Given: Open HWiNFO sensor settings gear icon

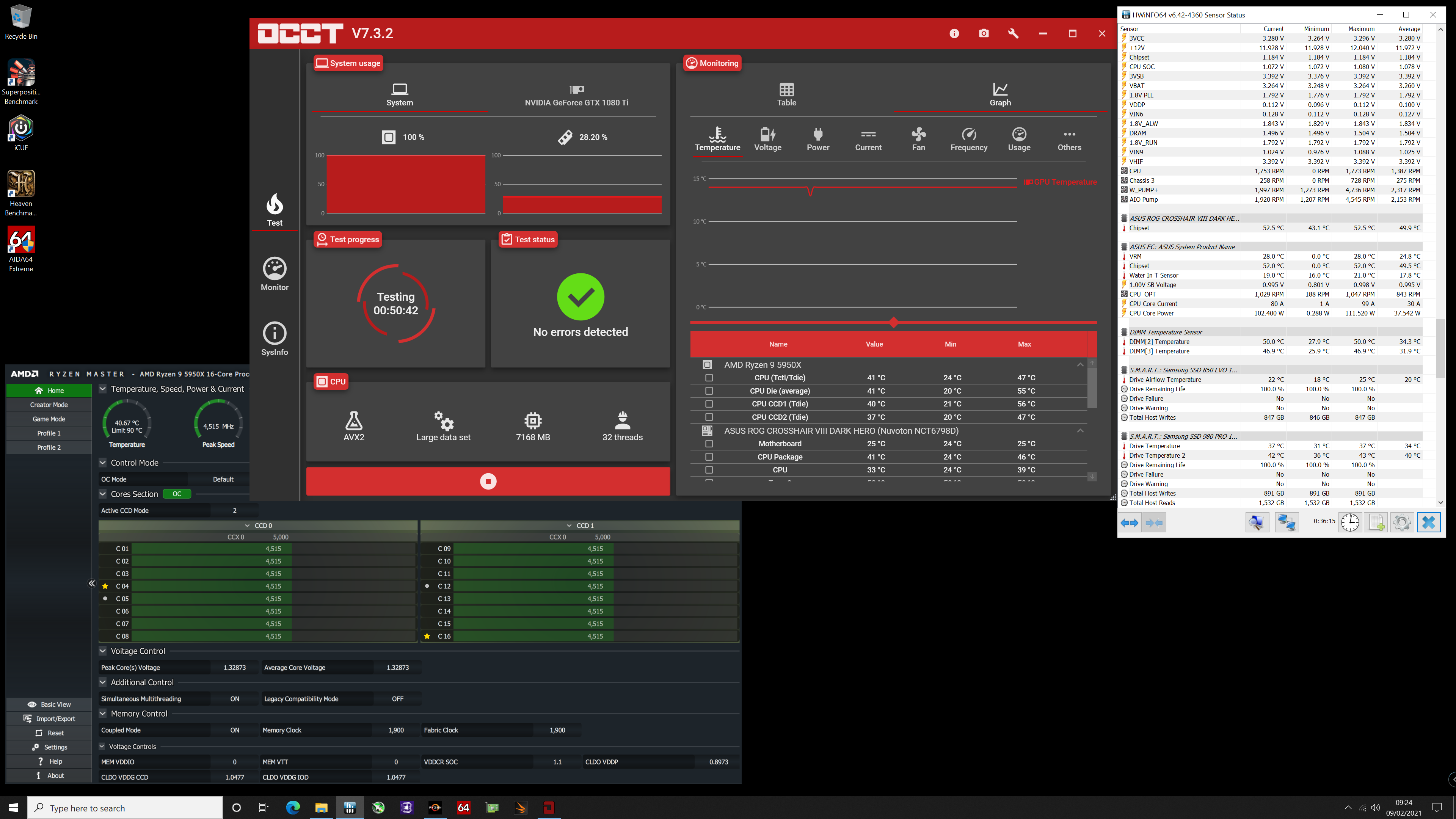Looking at the screenshot, I should click(x=1401, y=522).
